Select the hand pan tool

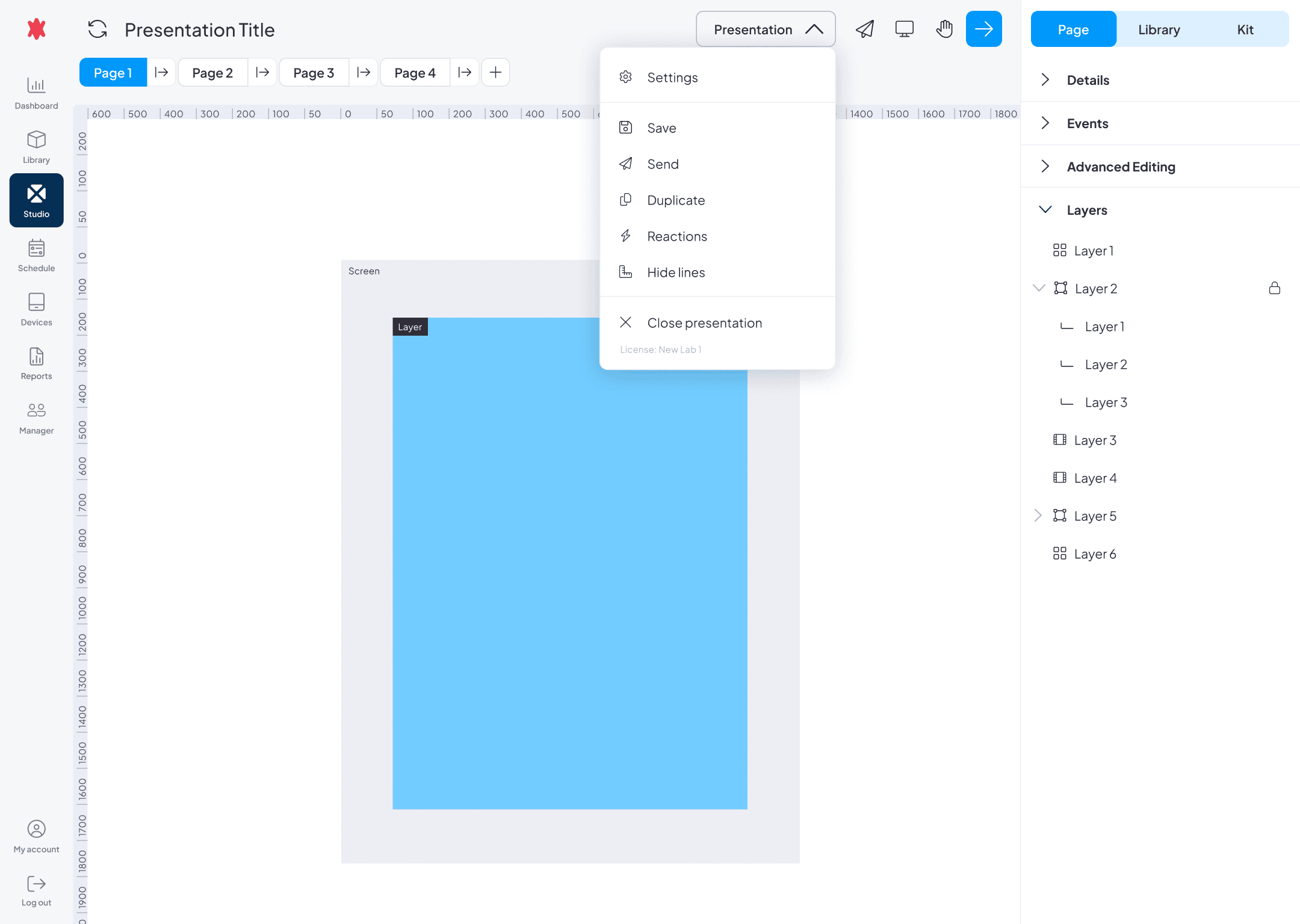[944, 29]
